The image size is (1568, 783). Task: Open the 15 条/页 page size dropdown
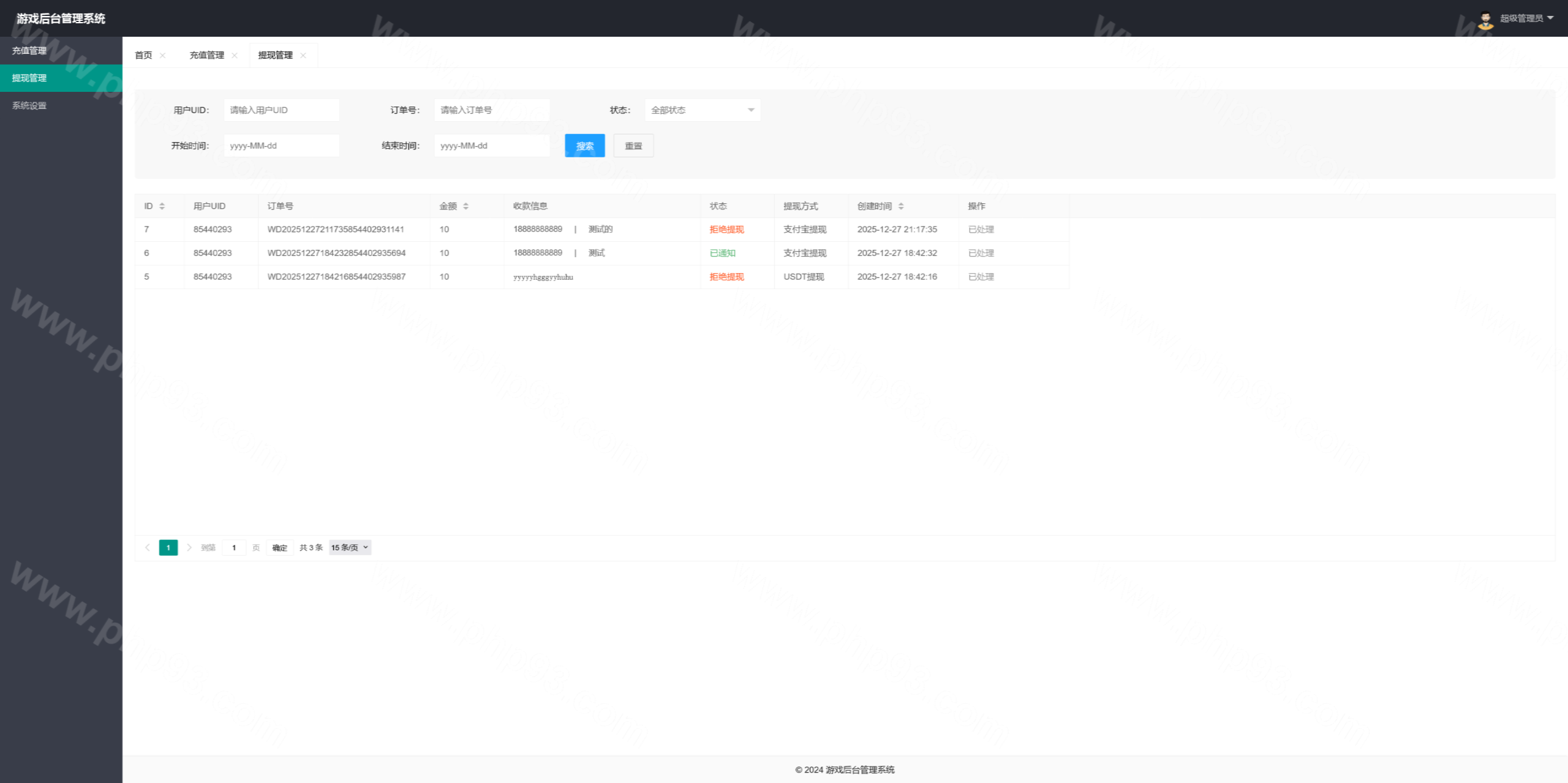350,547
